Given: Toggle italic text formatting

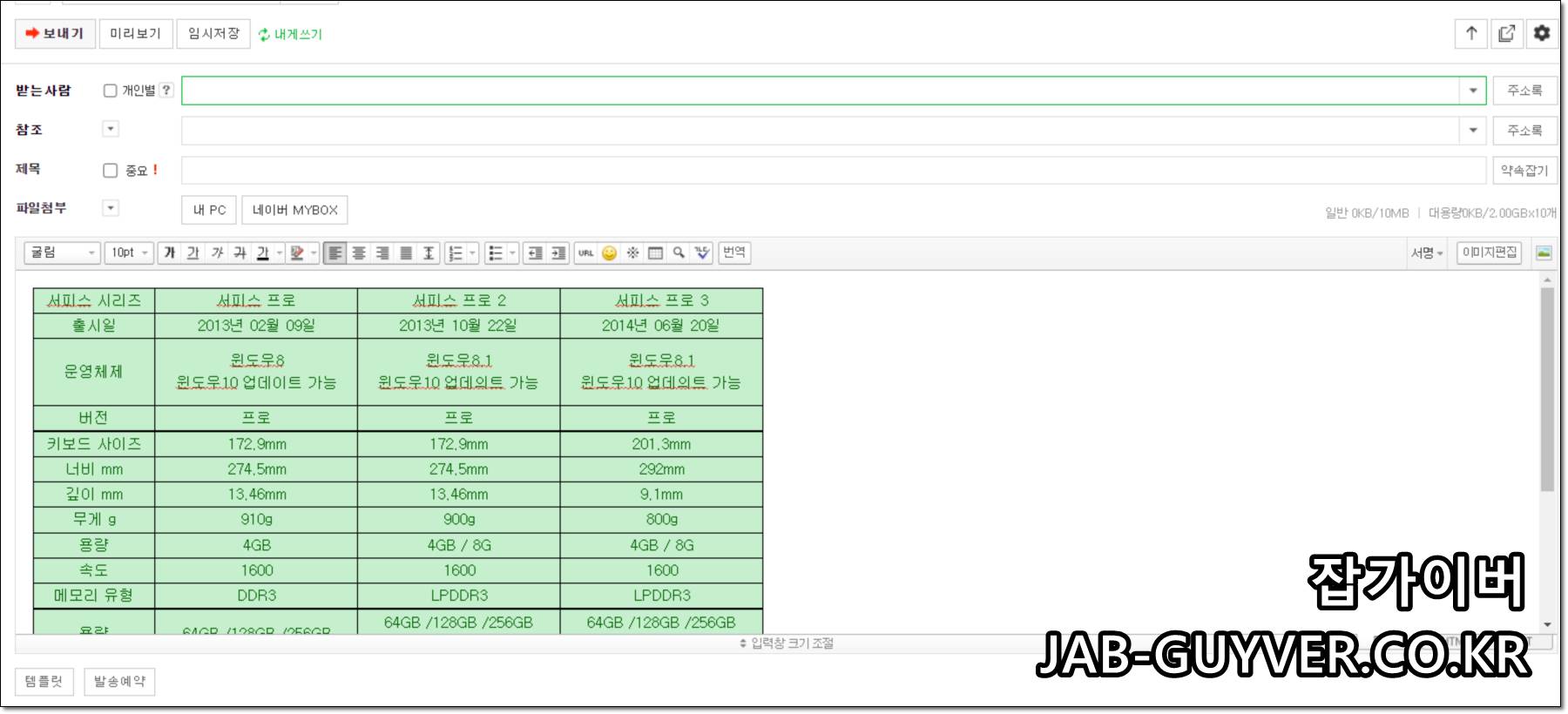Looking at the screenshot, I should [217, 253].
